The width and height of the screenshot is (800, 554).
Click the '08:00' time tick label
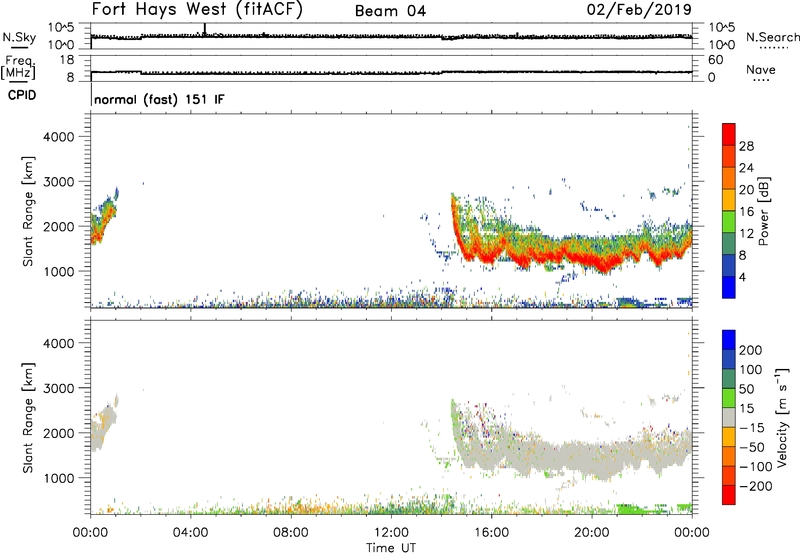pyautogui.click(x=291, y=533)
